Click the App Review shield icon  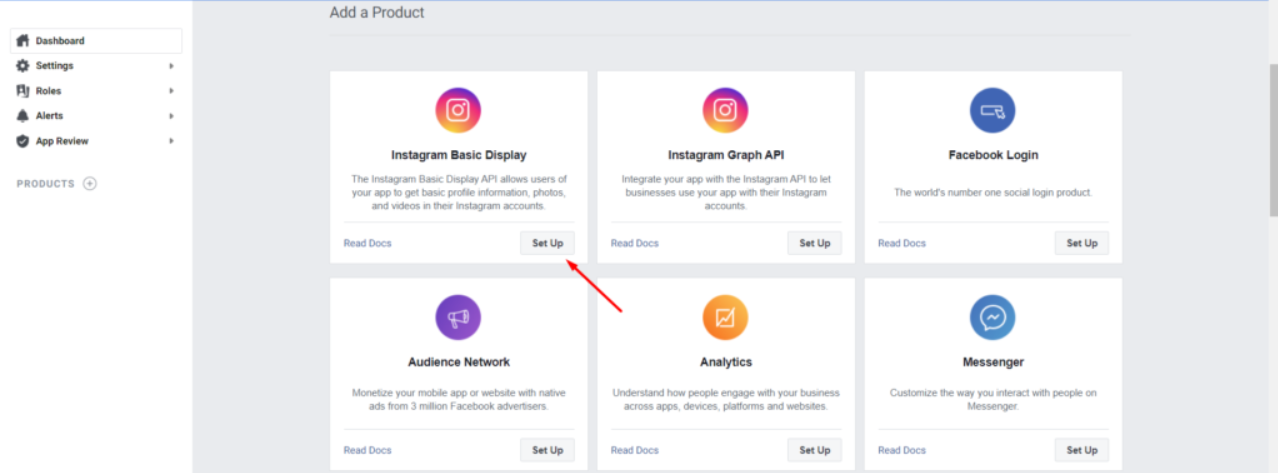click(23, 141)
